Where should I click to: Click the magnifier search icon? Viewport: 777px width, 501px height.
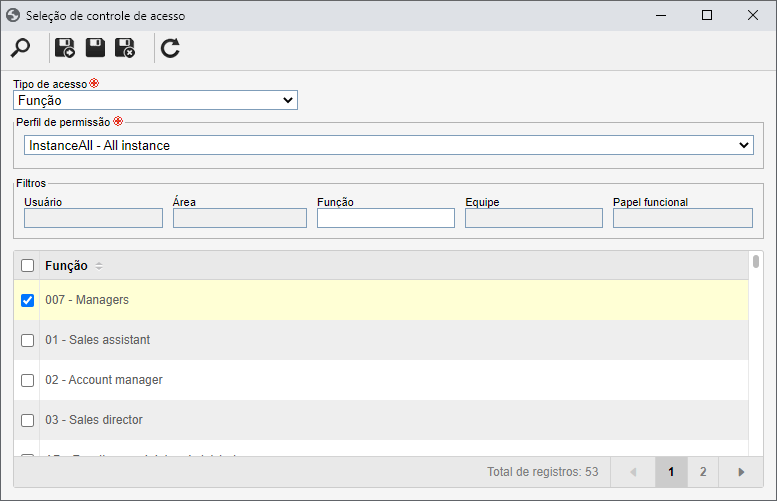pos(21,48)
